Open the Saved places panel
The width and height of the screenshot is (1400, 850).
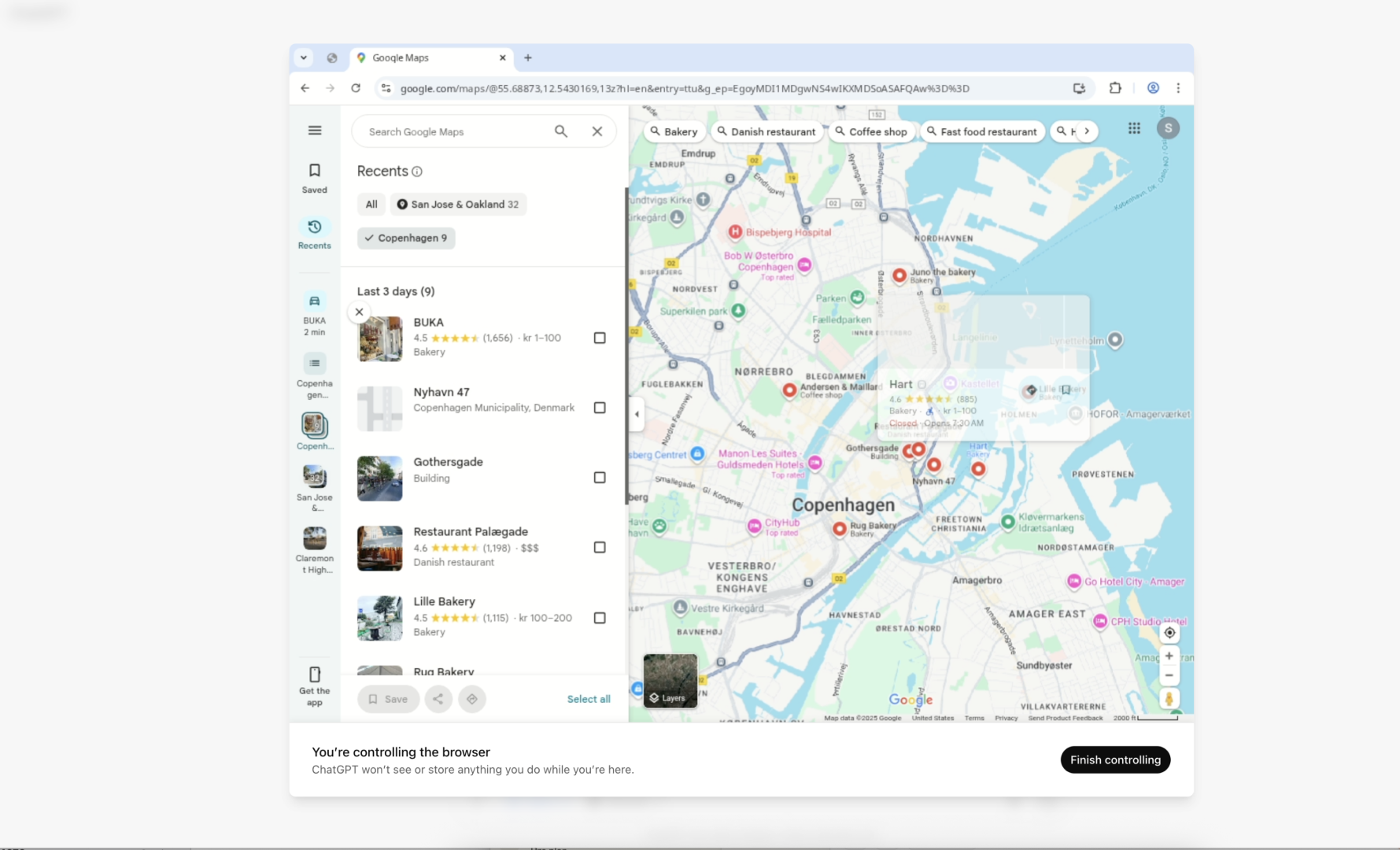[x=315, y=178]
